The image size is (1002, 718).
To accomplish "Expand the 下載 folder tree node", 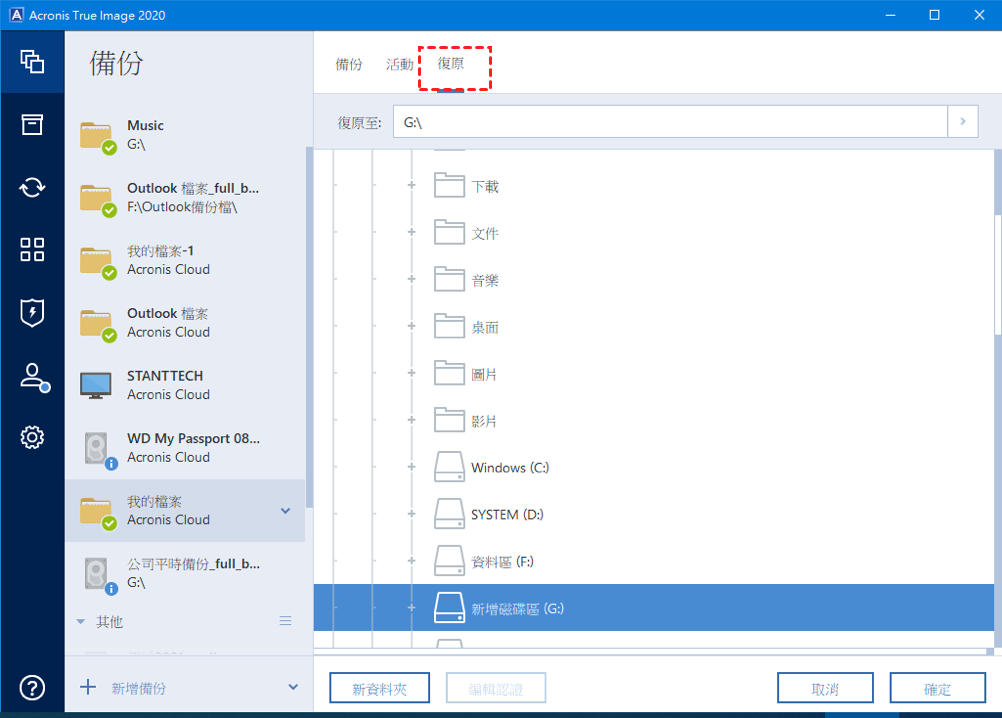I will (x=411, y=186).
